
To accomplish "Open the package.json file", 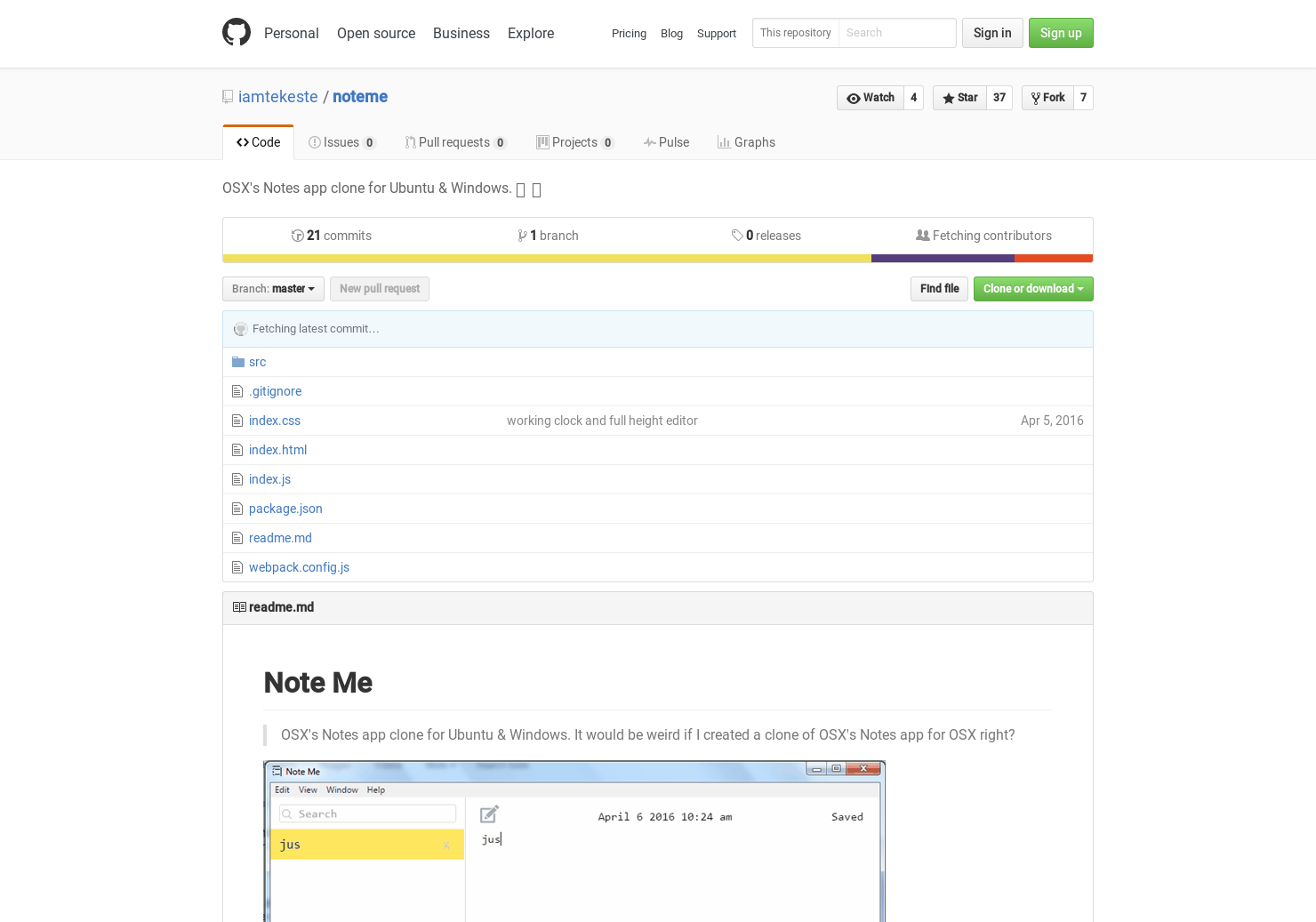I will point(285,509).
